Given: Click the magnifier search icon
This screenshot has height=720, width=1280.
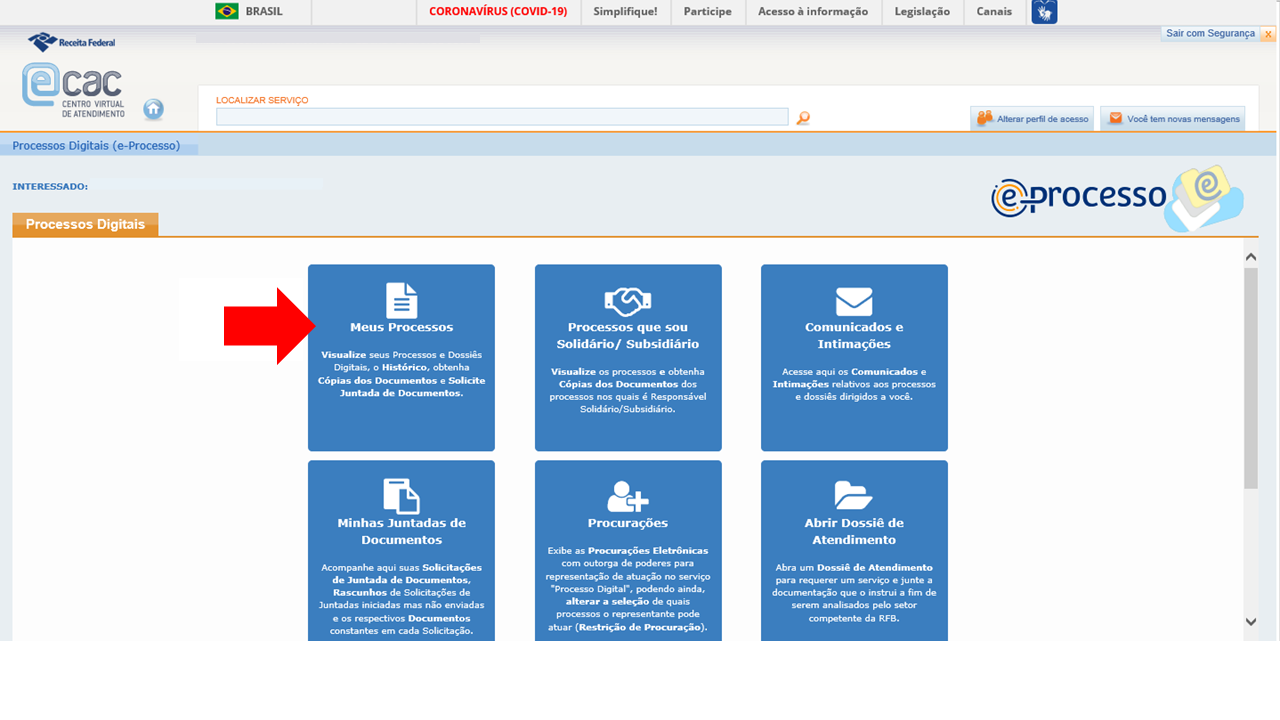Looking at the screenshot, I should (x=802, y=118).
